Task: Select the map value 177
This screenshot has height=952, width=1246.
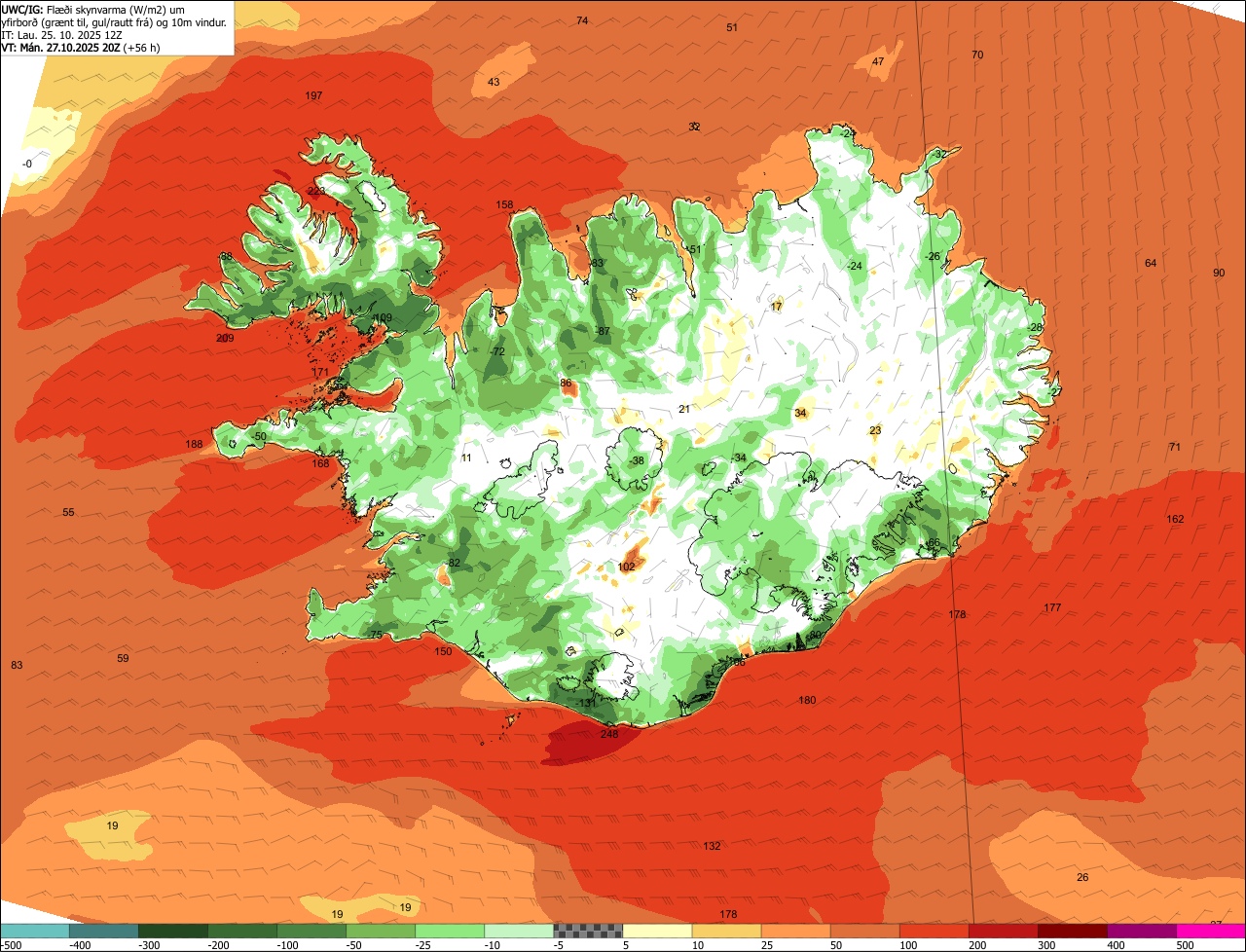Action: pos(1052,607)
